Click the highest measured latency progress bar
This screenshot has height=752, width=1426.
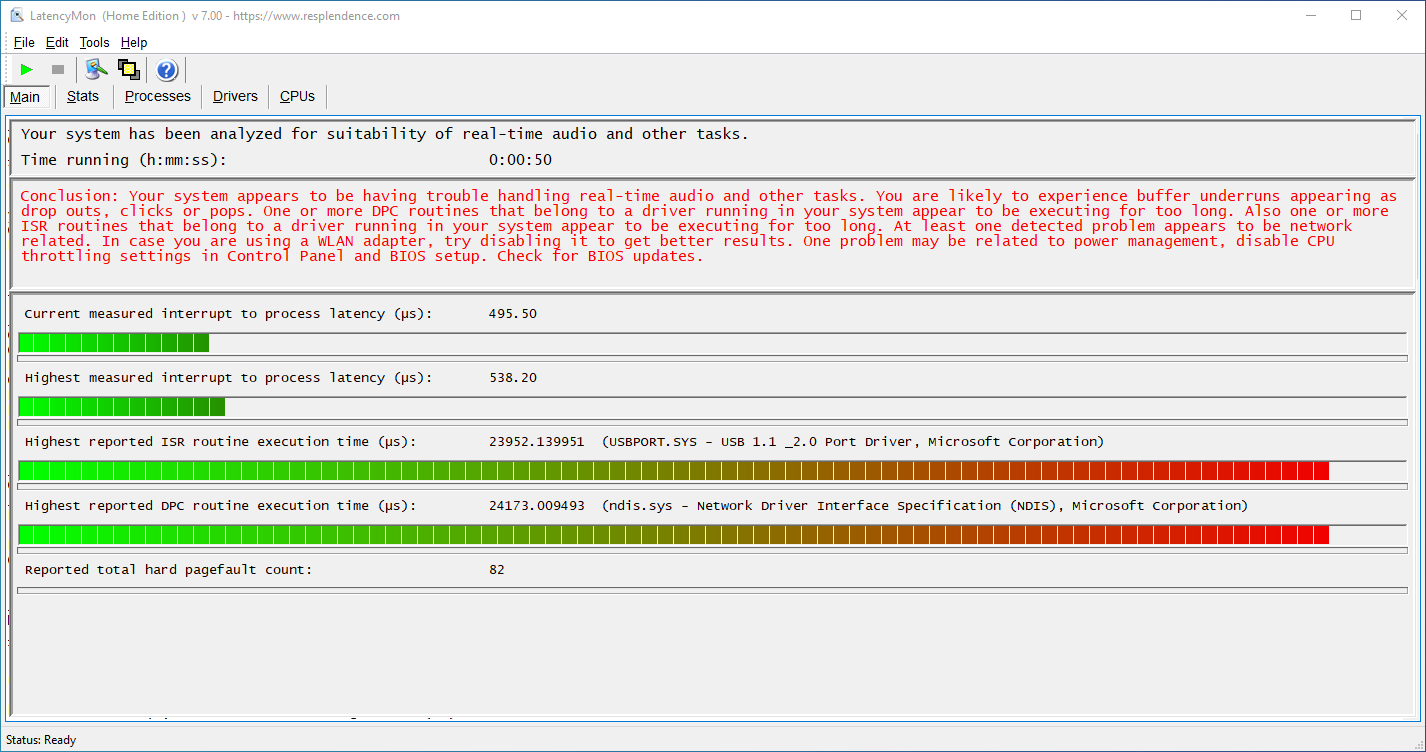[712, 407]
